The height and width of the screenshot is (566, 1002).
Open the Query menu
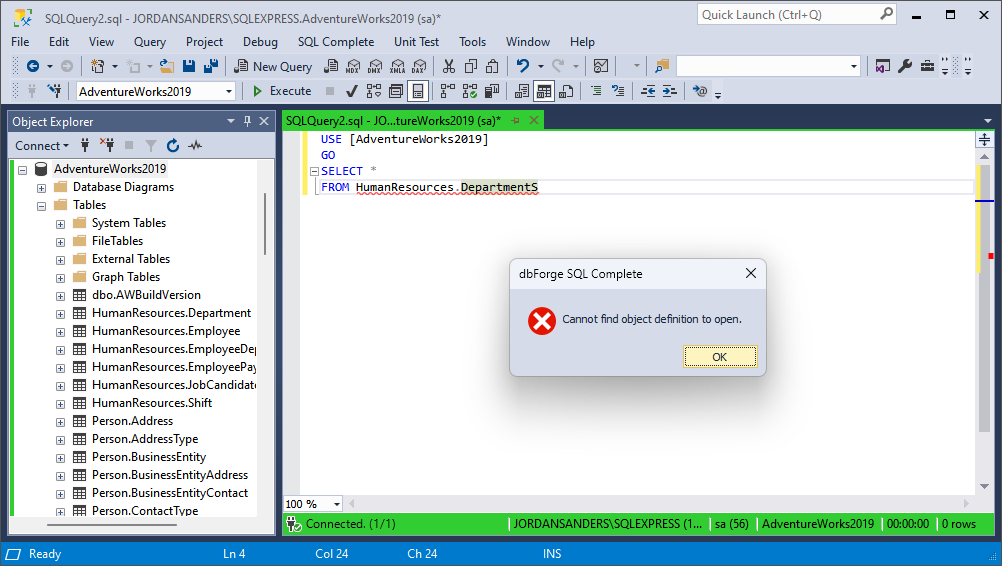click(150, 42)
